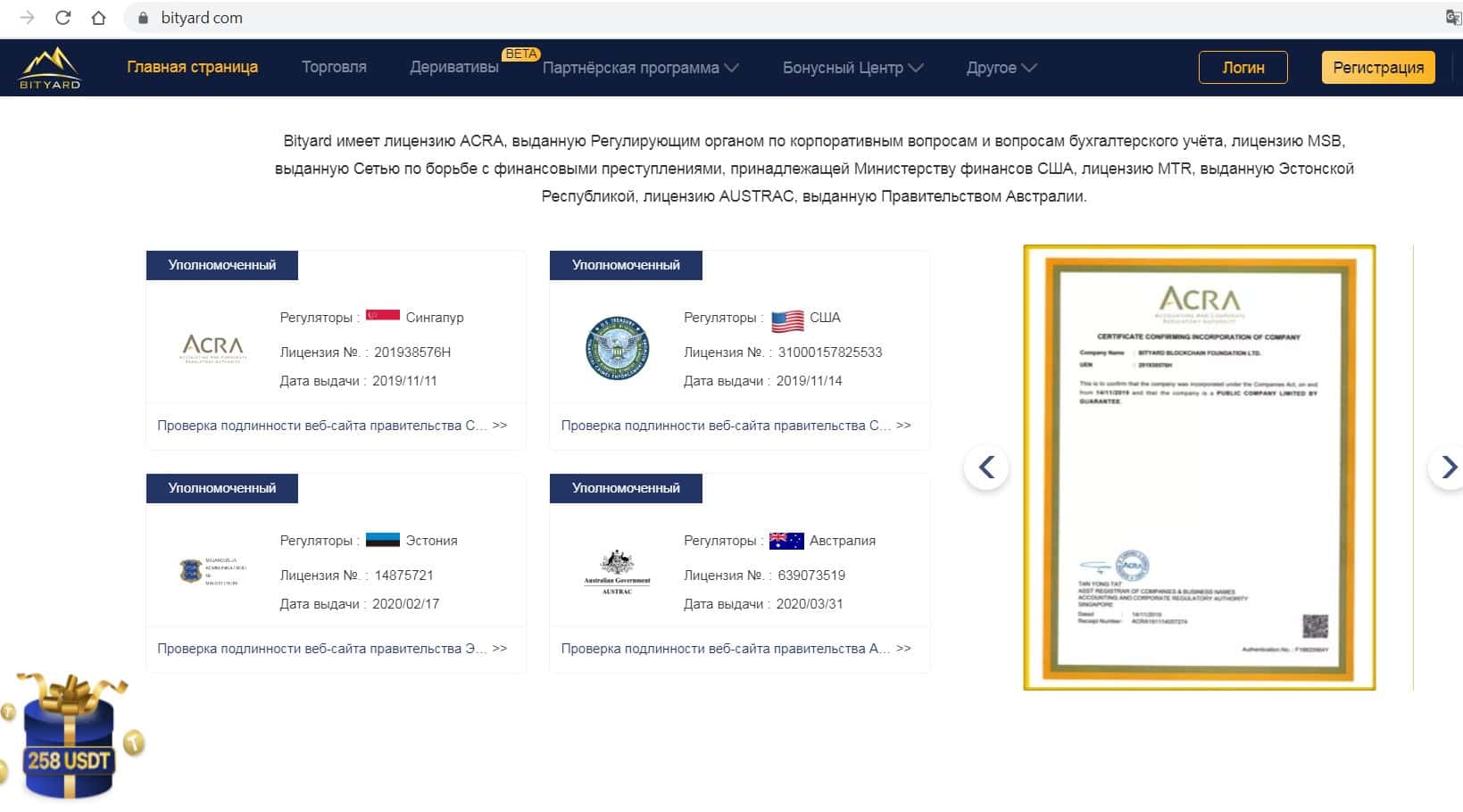Expand the Партнёрская программа dropdown
Image resolution: width=1463 pixels, height=812 pixels.
[x=640, y=68]
